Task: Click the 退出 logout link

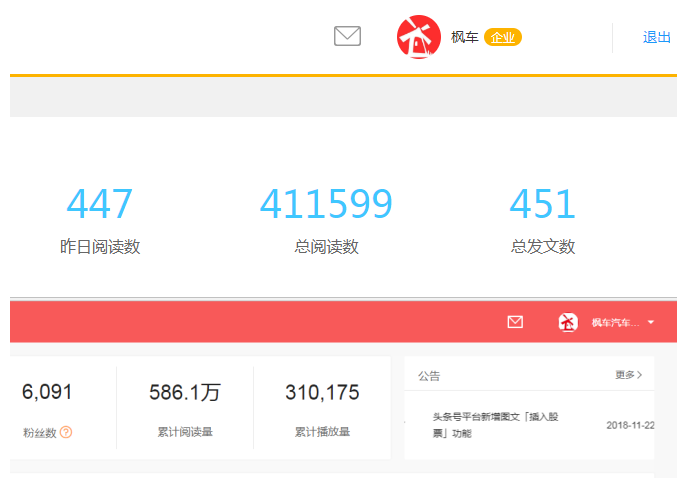Action: (656, 37)
